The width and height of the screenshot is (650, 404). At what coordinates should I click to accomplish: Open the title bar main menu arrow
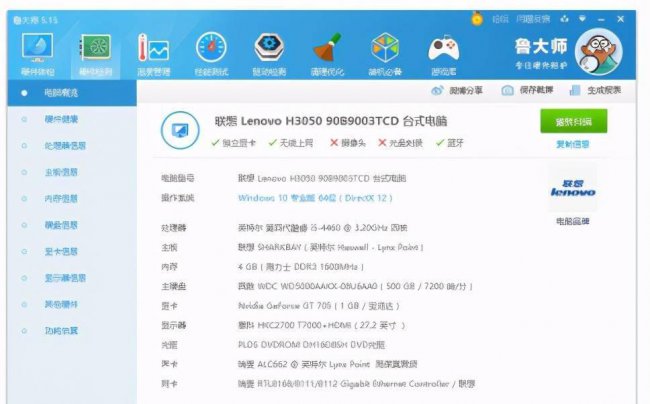pos(582,19)
